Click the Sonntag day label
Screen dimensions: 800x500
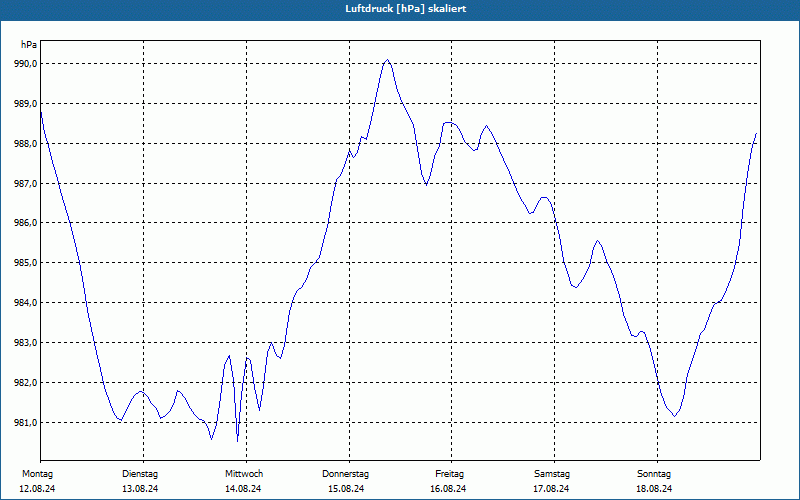pyautogui.click(x=654, y=474)
